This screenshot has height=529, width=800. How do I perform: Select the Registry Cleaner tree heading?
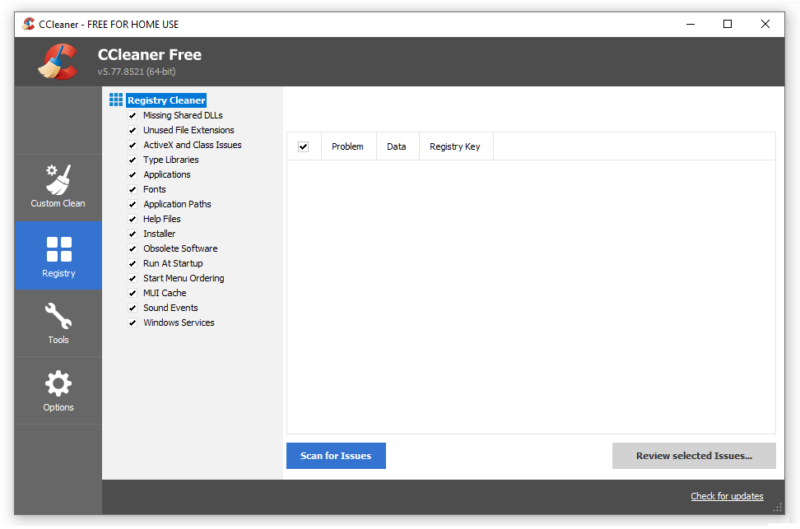pyautogui.click(x=166, y=100)
